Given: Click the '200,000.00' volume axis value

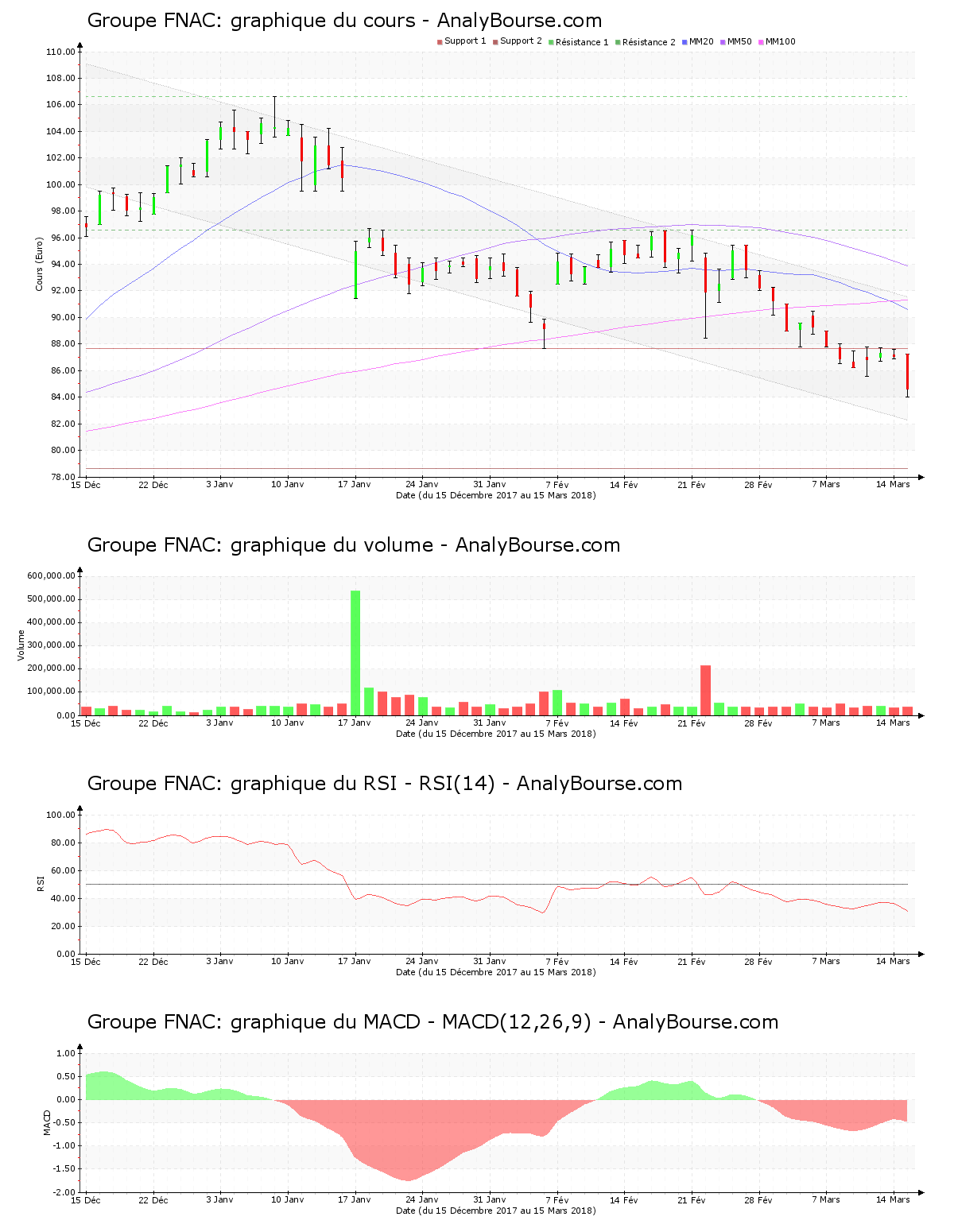Looking at the screenshot, I should (x=52, y=668).
